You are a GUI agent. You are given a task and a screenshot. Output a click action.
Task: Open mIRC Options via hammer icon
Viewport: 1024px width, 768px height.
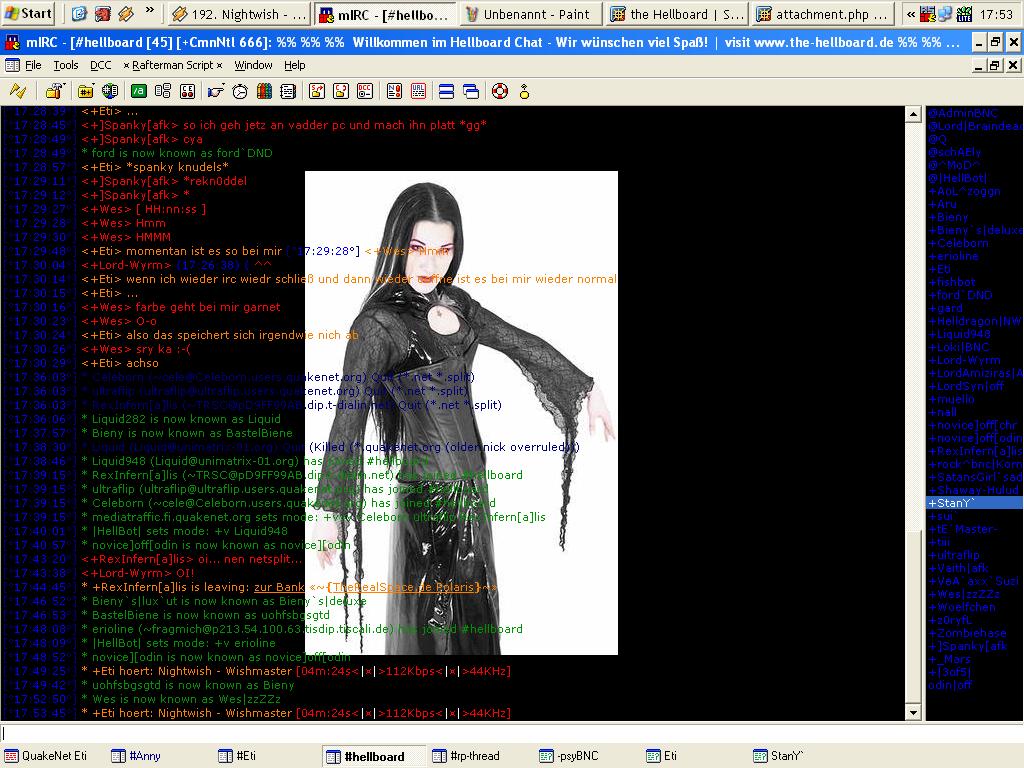pyautogui.click(x=54, y=91)
